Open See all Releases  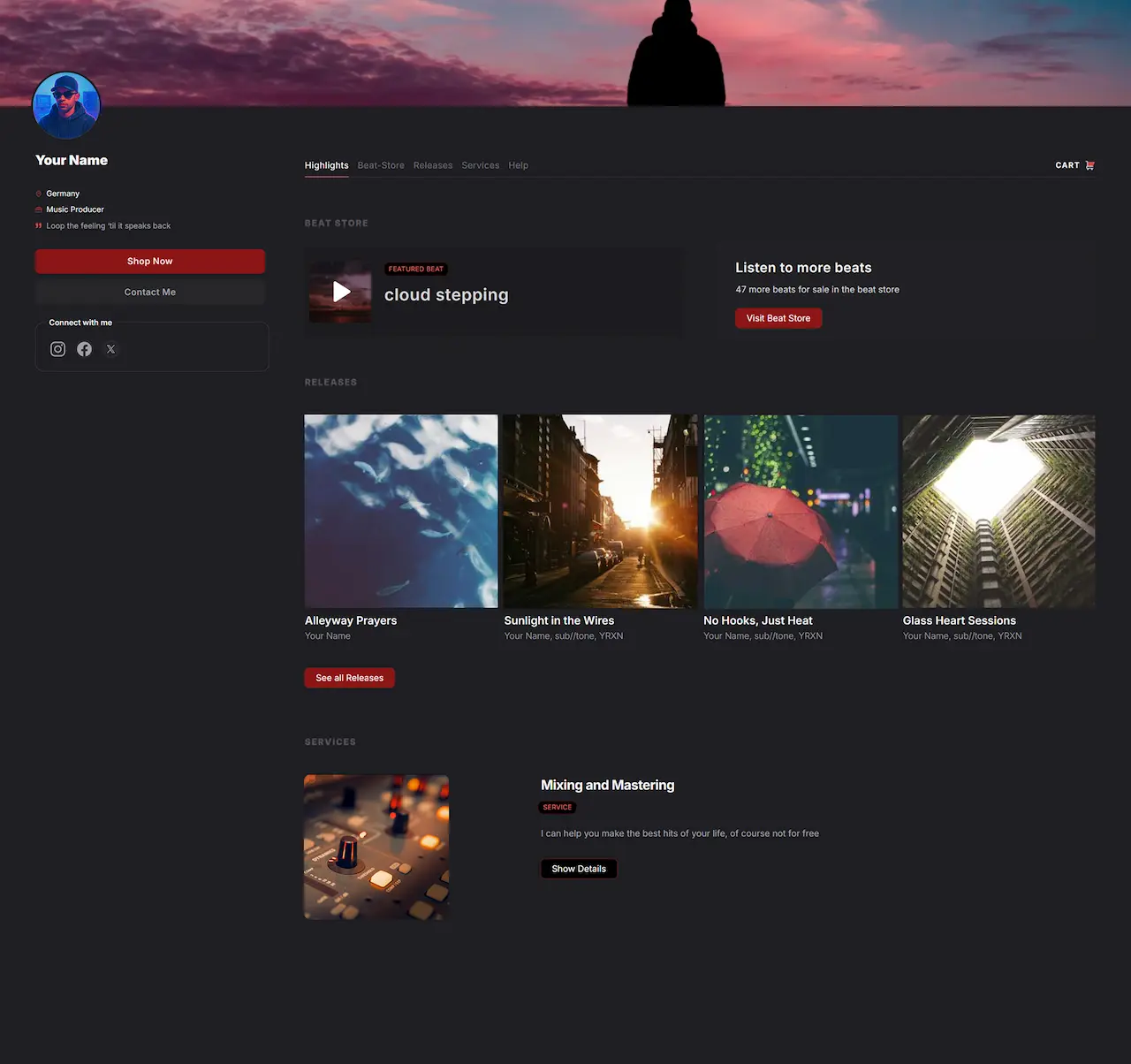(x=349, y=678)
